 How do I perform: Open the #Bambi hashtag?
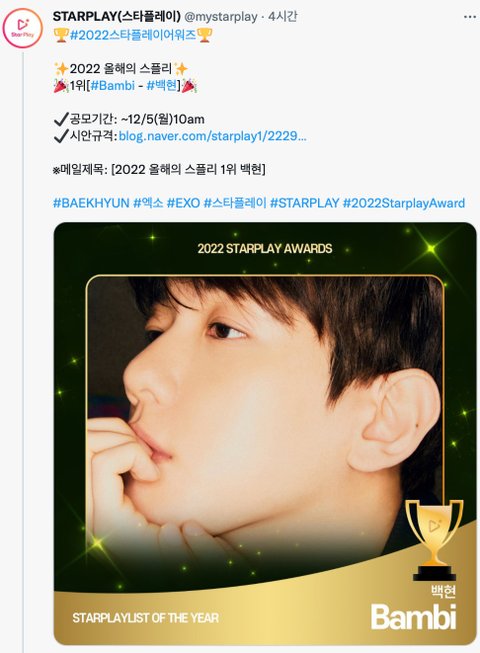pyautogui.click(x=112, y=85)
